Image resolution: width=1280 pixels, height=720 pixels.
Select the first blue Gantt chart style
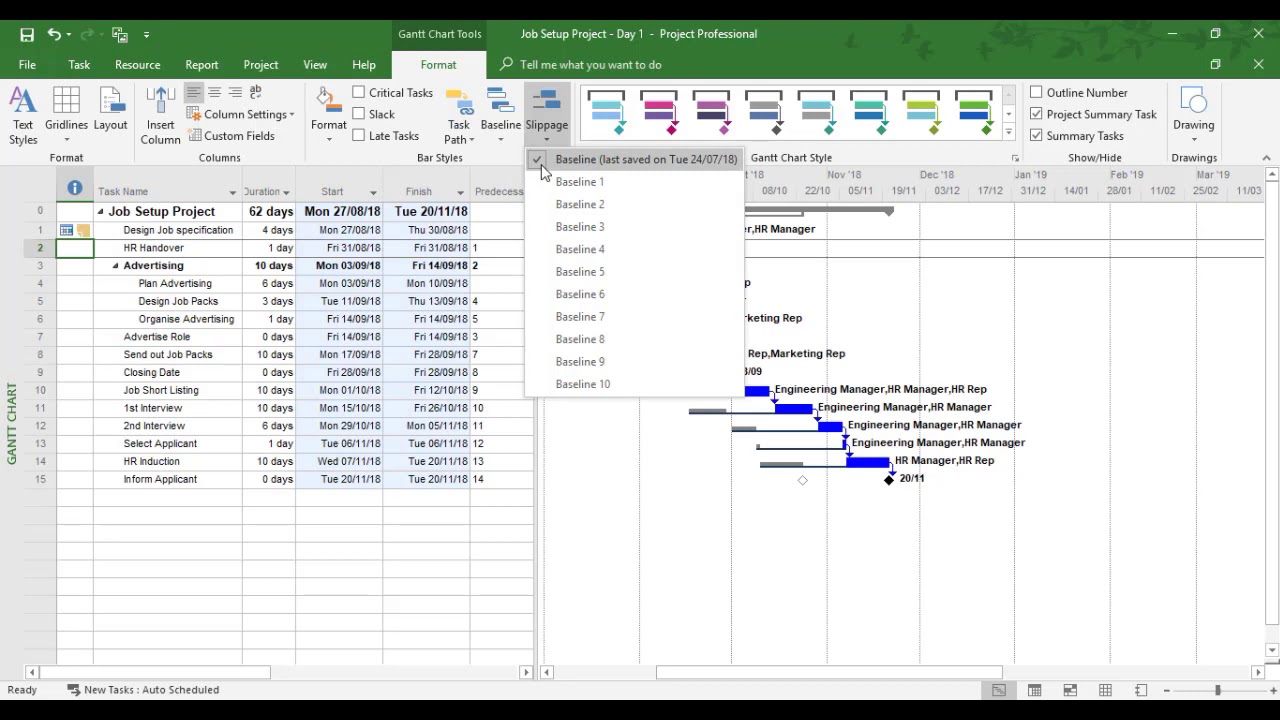[x=606, y=112]
